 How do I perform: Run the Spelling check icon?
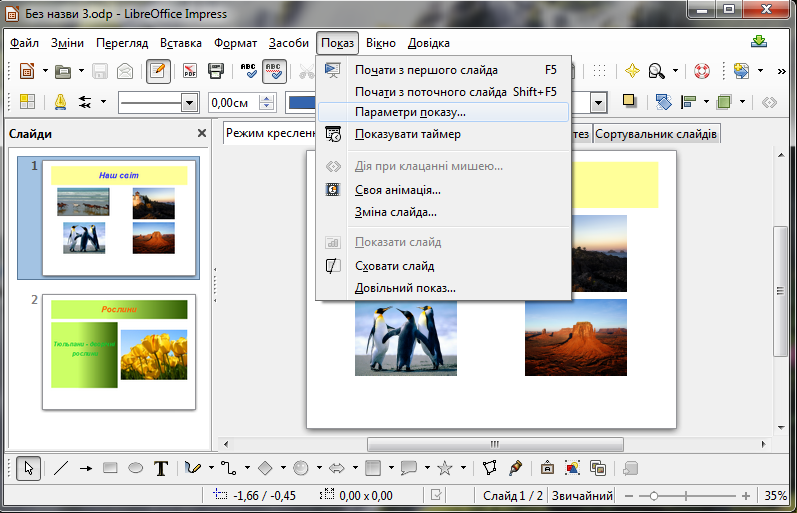tap(249, 71)
